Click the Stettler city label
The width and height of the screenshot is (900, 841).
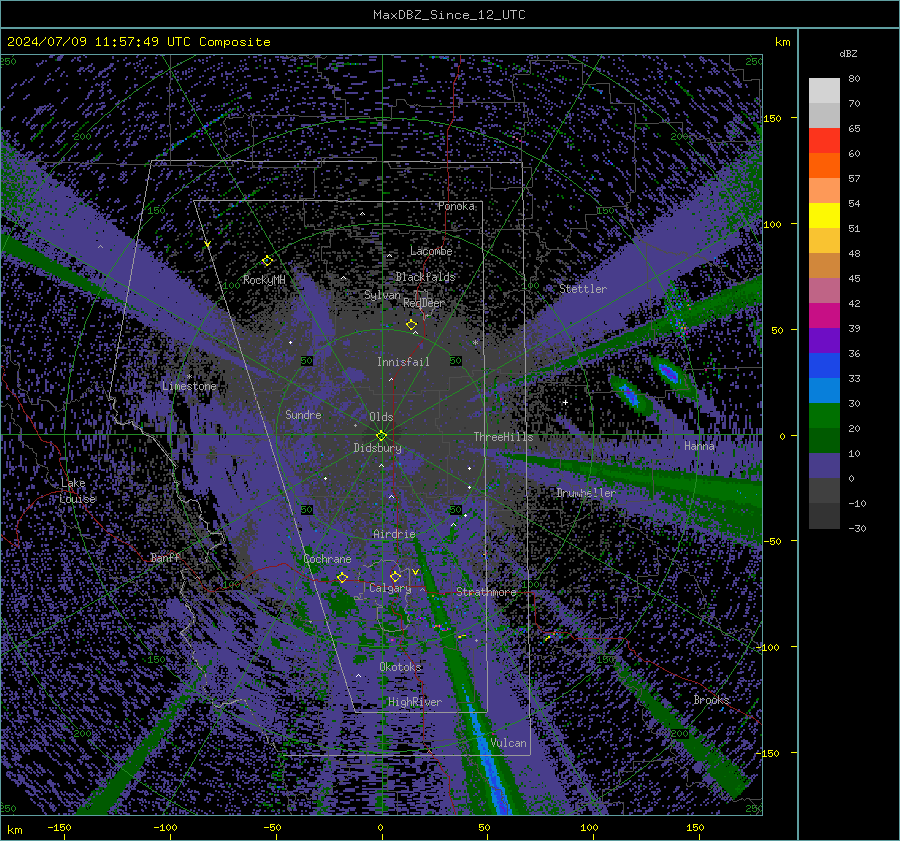coord(583,289)
